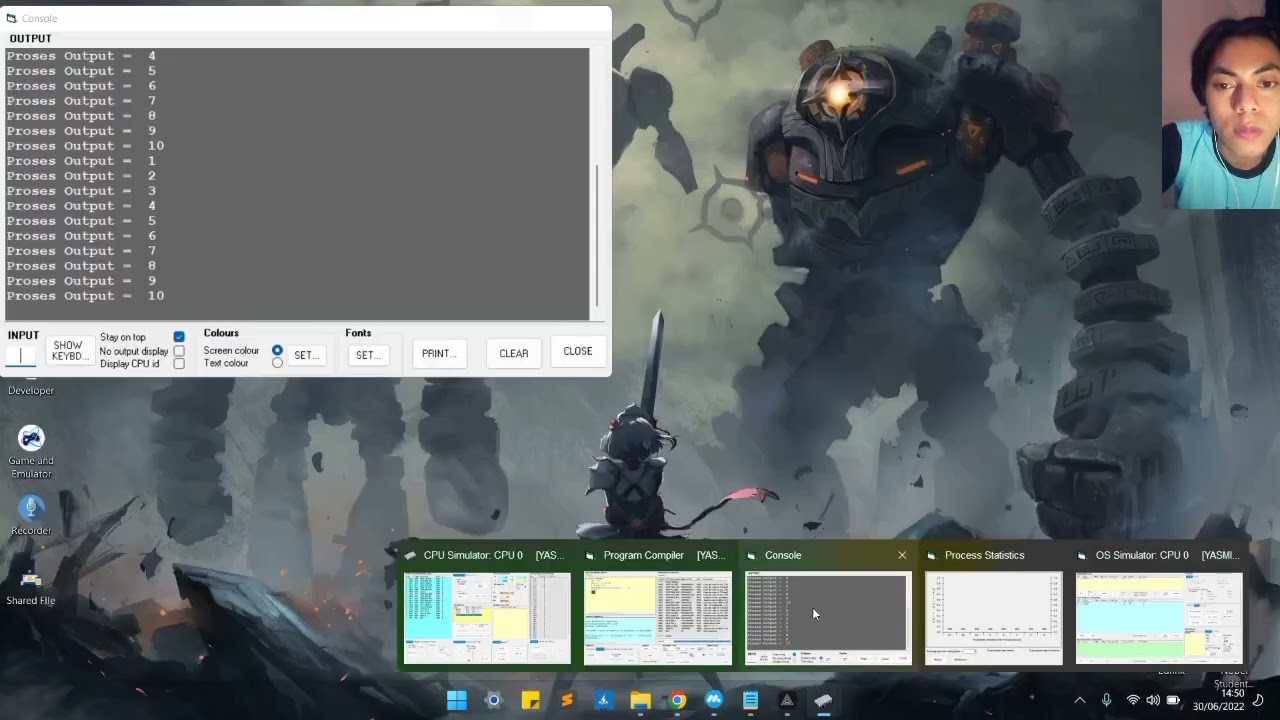Click the Fonts SET... button

coord(367,355)
